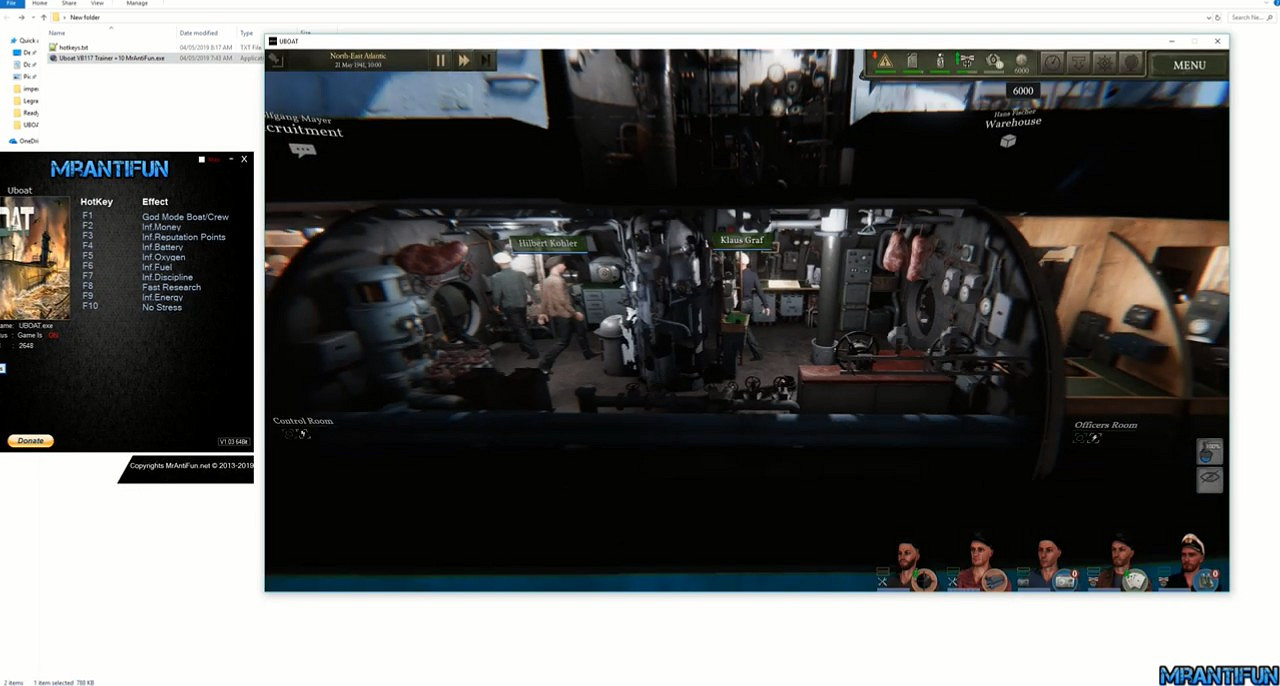
Task: Open the speed gauge panel icon
Action: coord(1052,63)
